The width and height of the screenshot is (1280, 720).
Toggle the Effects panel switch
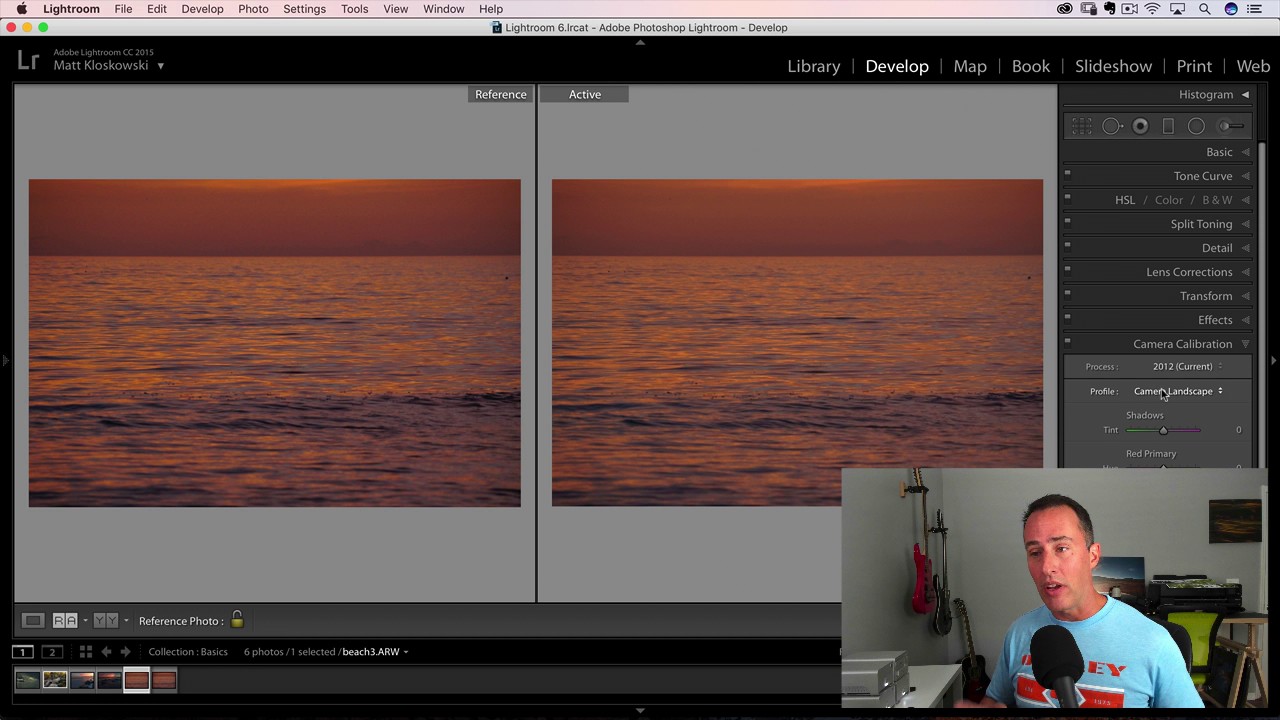[1067, 318]
